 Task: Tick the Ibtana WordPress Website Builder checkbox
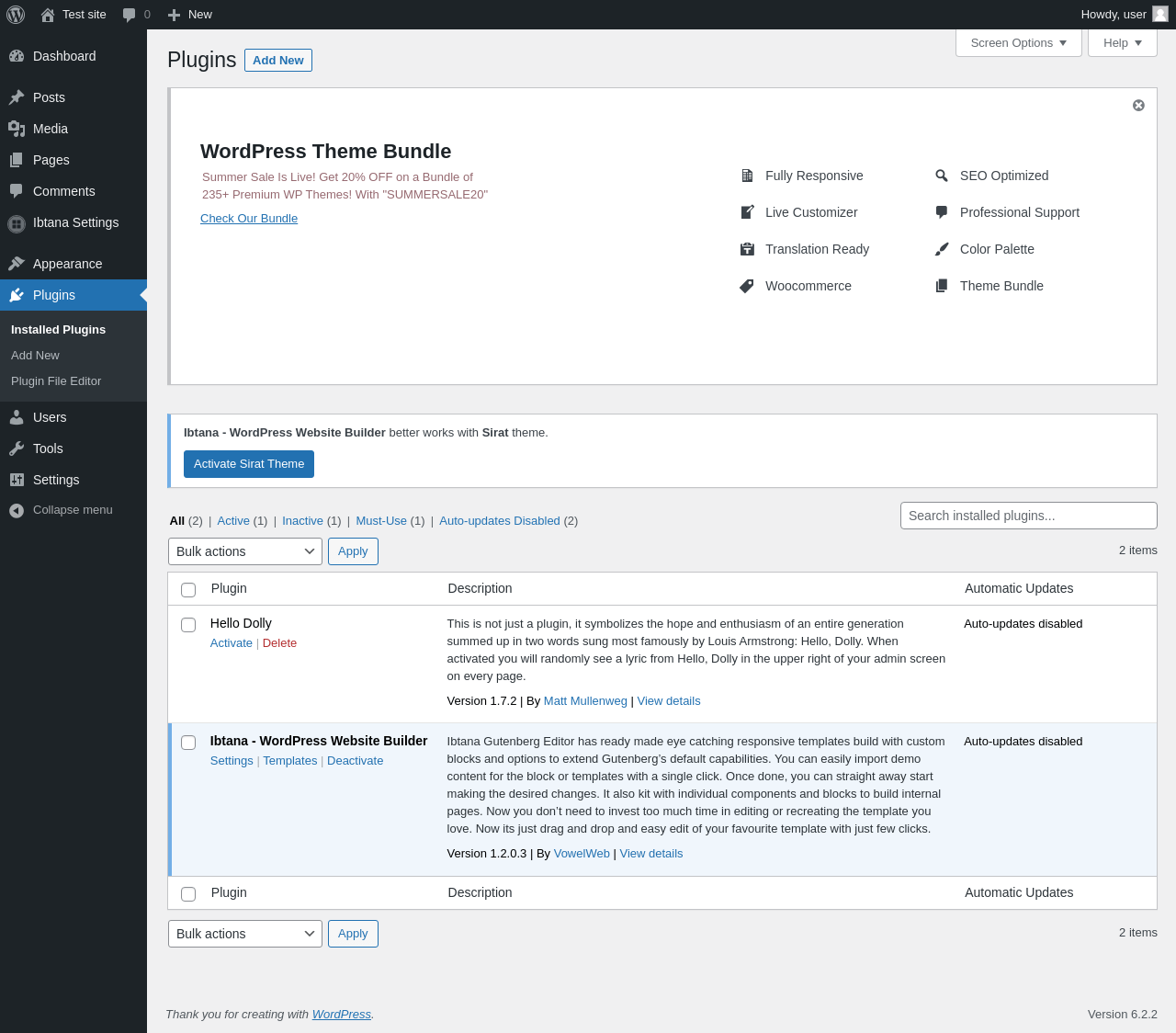pos(188,743)
